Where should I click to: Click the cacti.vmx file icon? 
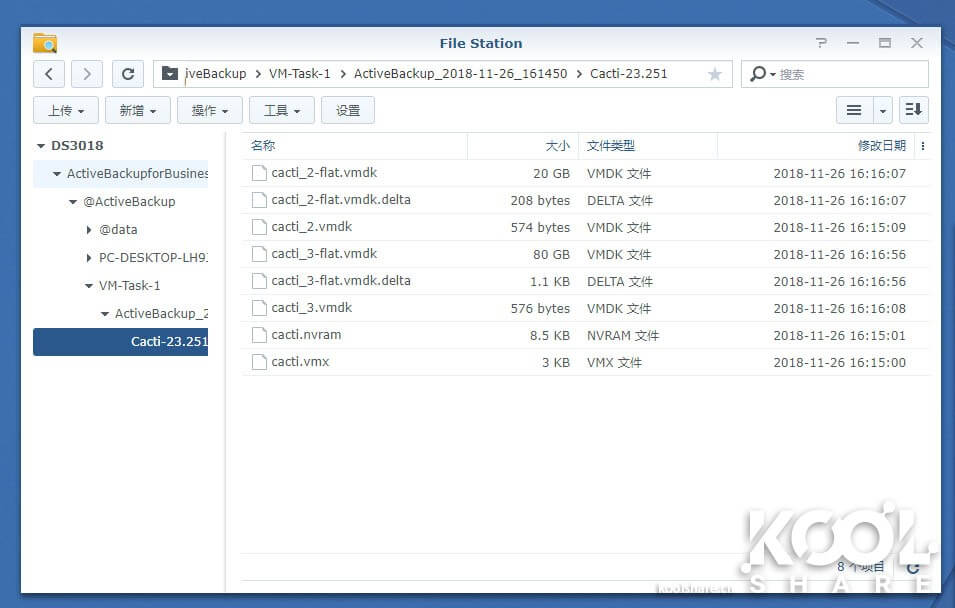(260, 362)
